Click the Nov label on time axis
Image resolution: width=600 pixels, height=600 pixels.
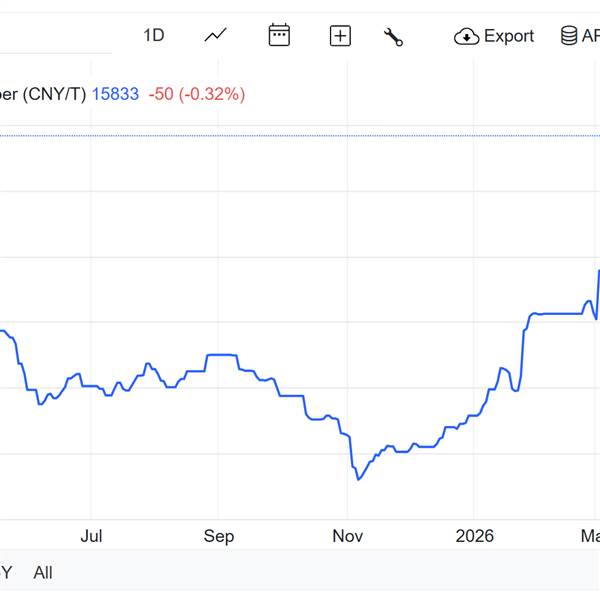(347, 536)
